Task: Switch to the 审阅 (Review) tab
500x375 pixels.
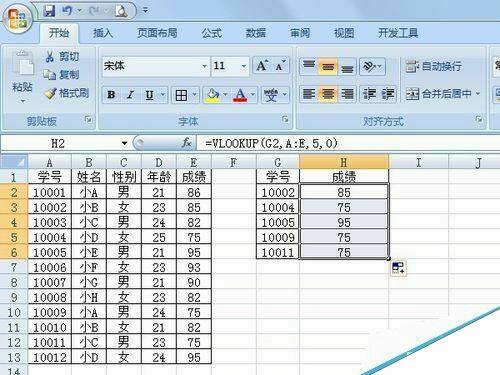Action: pyautogui.click(x=300, y=33)
